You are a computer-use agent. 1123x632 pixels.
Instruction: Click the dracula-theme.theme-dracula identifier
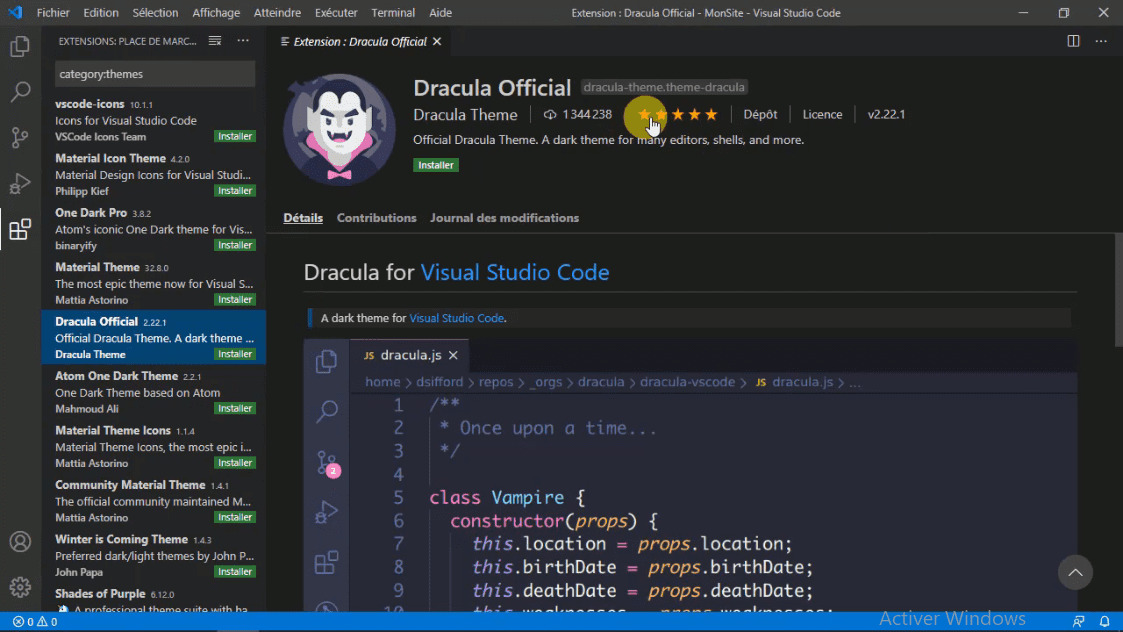tap(664, 87)
